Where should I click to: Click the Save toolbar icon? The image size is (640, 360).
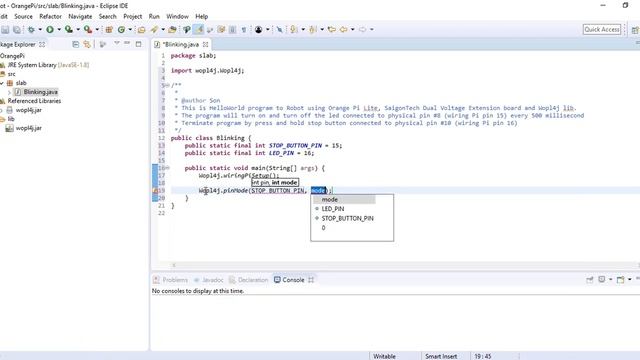click(5, 29)
